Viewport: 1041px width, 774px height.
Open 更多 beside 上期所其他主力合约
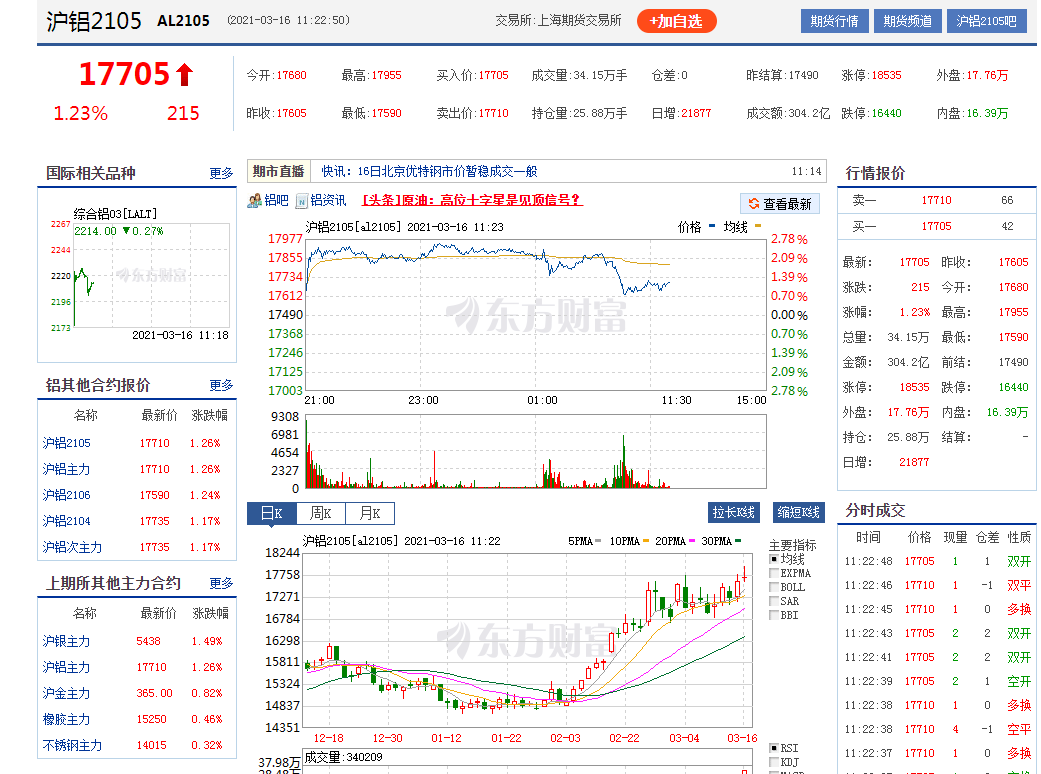221,583
